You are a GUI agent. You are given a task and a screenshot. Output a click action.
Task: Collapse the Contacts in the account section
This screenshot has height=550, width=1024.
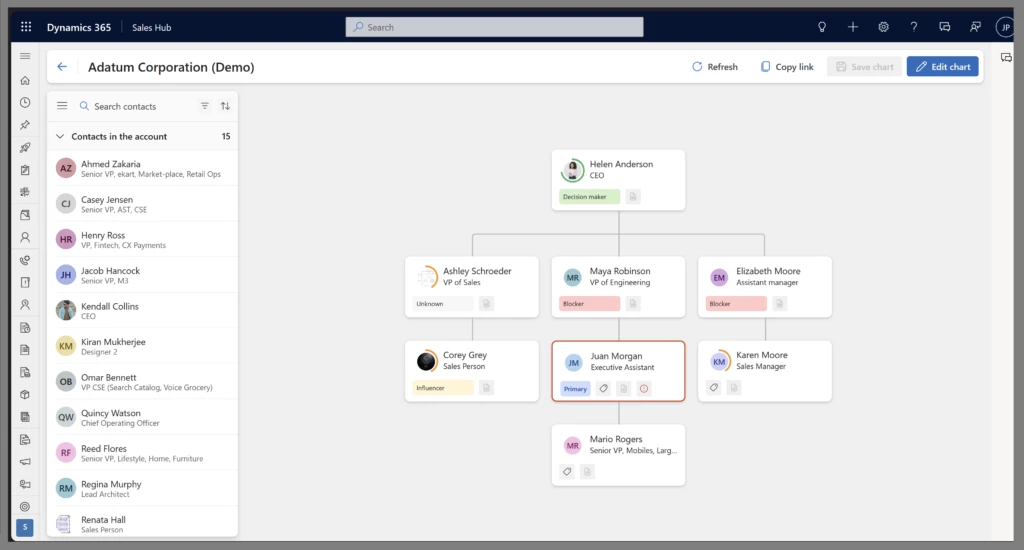point(60,137)
